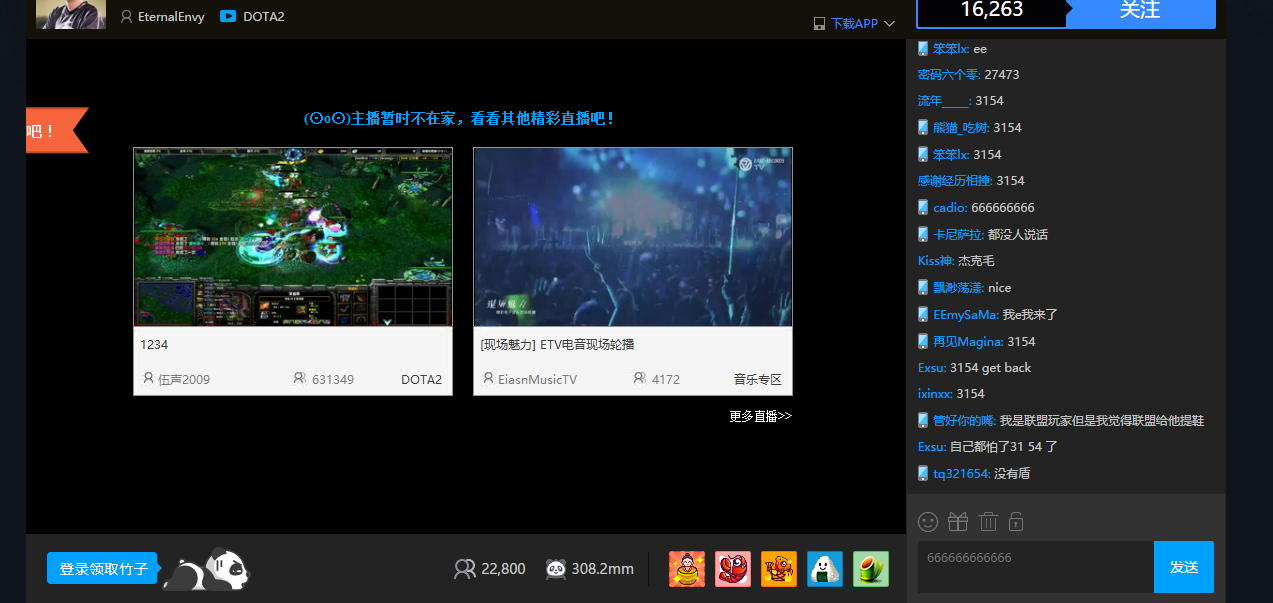Clear chat using the trash can icon
Viewport: 1273px width, 603px height.
coord(988,522)
